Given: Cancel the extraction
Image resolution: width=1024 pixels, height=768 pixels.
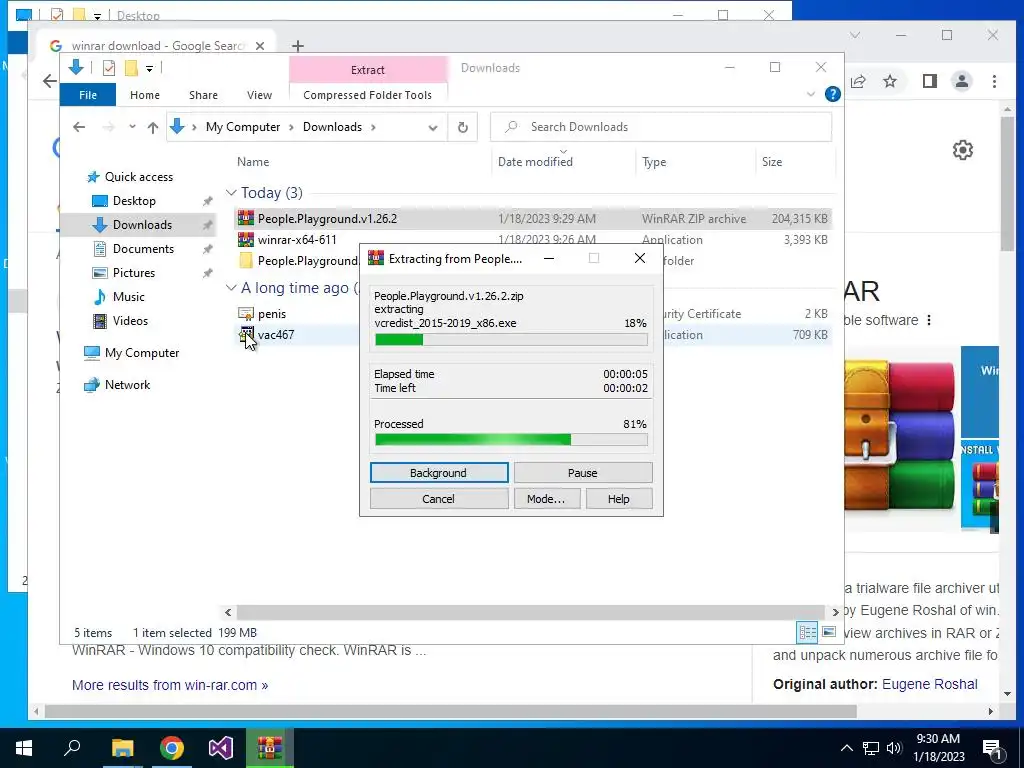Looking at the screenshot, I should click(439, 499).
